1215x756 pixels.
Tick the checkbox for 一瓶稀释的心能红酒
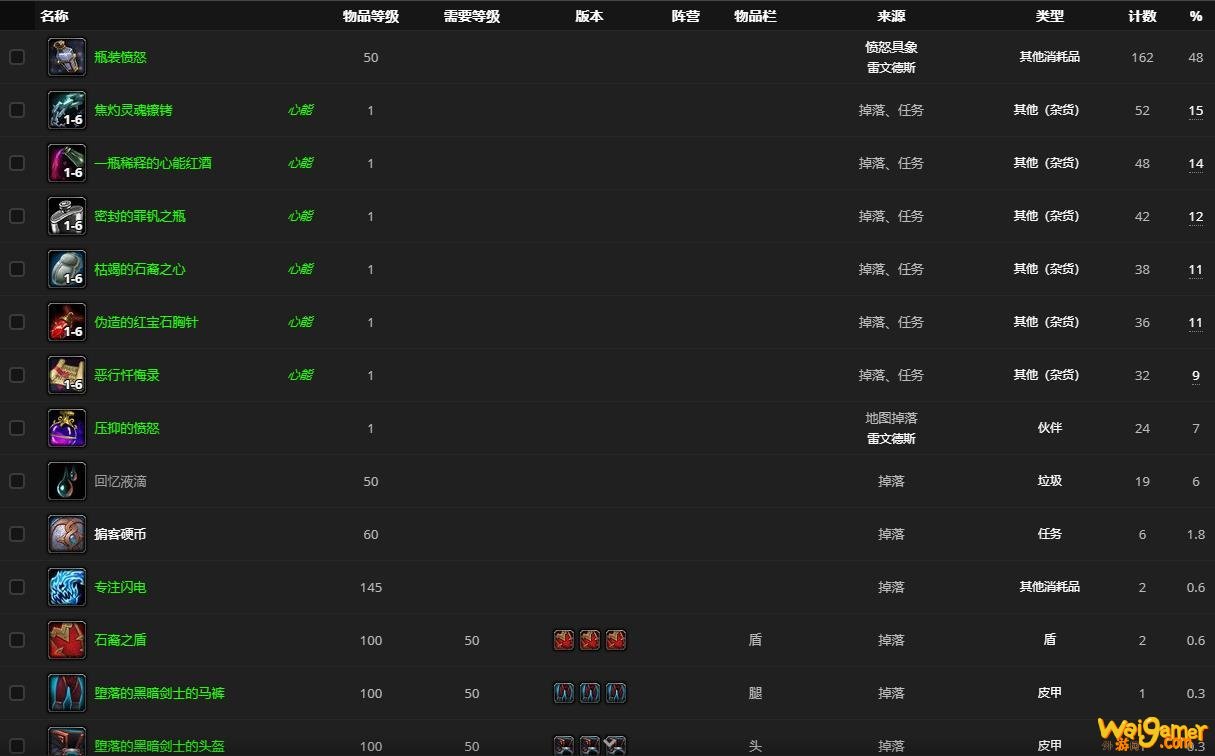(x=17, y=163)
